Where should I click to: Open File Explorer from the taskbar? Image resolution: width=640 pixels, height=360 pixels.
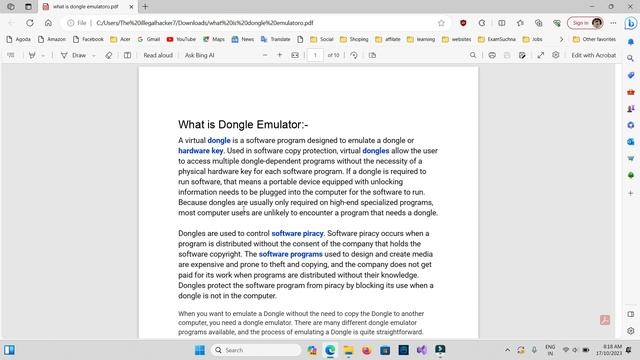348,350
